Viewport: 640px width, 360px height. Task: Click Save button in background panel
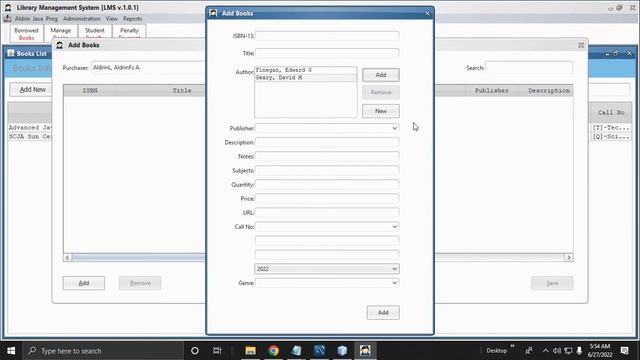click(552, 283)
